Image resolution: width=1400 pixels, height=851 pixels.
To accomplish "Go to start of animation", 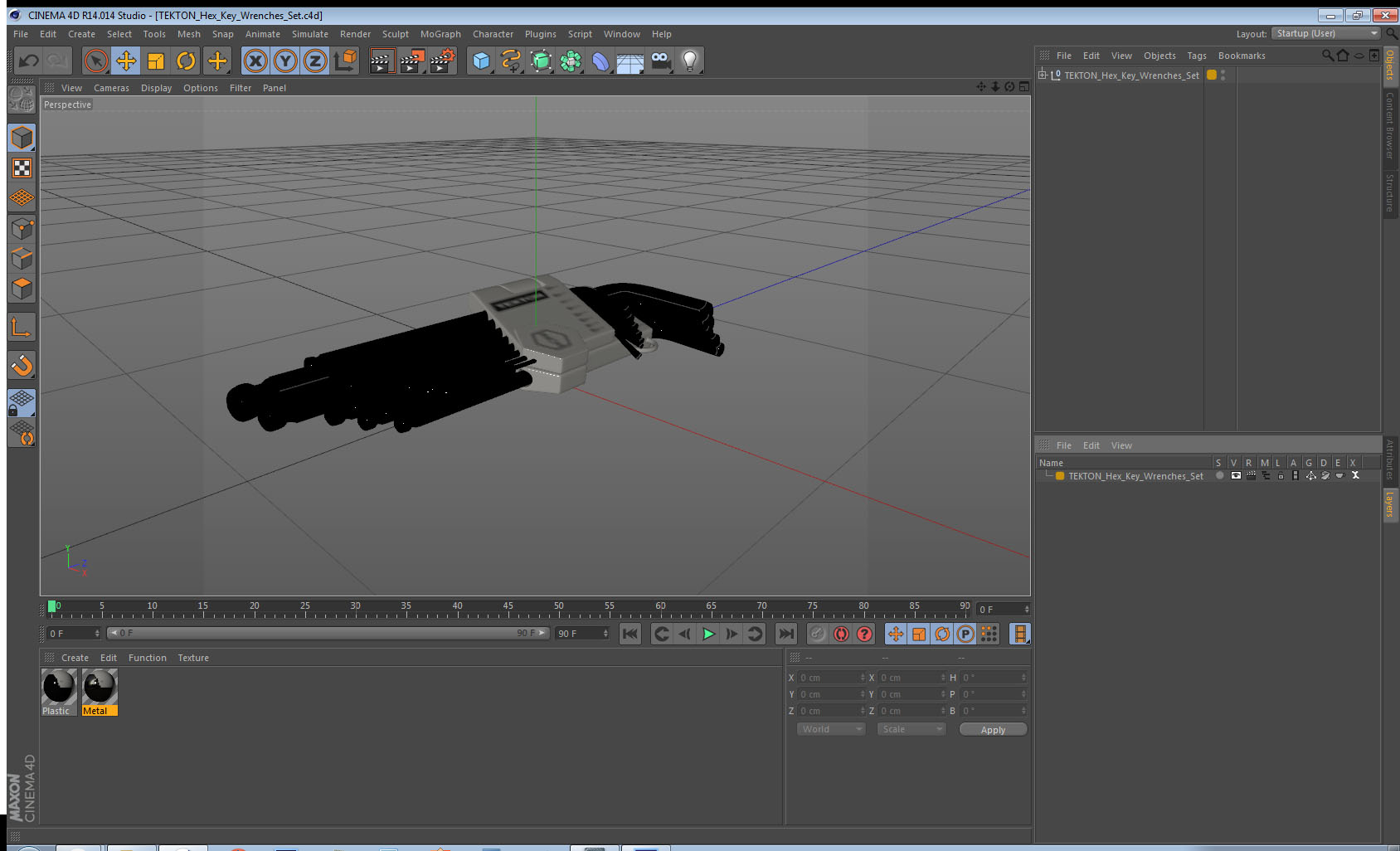I will pos(630,634).
